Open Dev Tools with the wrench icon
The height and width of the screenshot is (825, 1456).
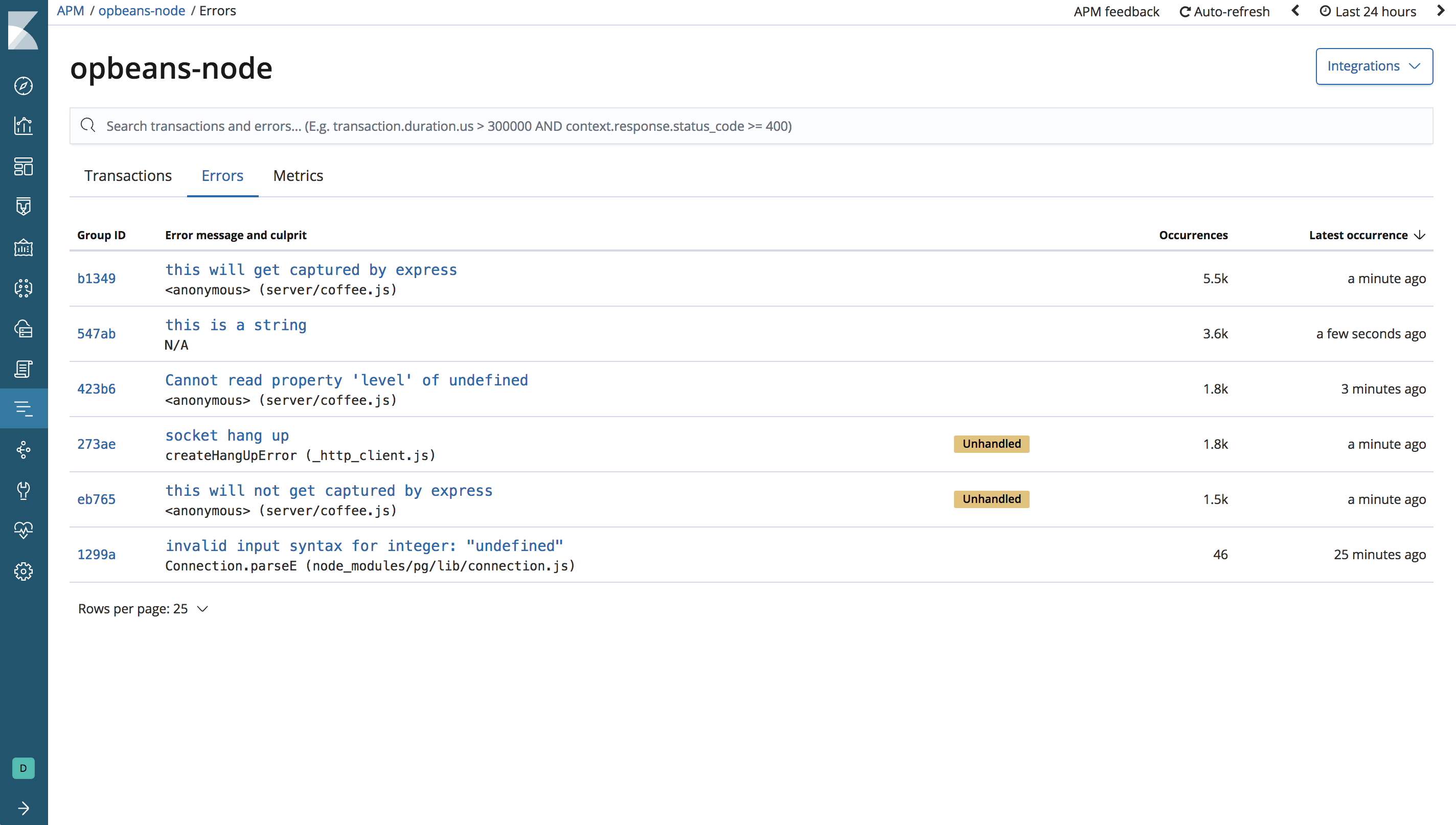(23, 491)
